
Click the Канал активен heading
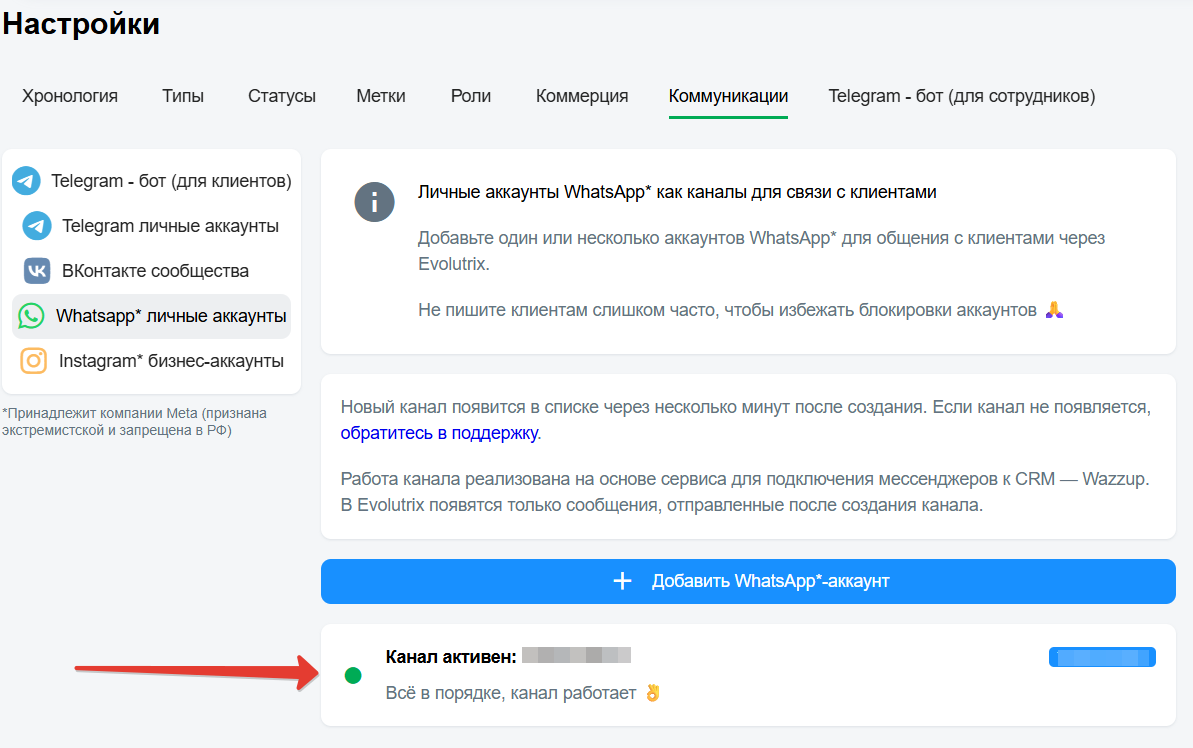451,657
